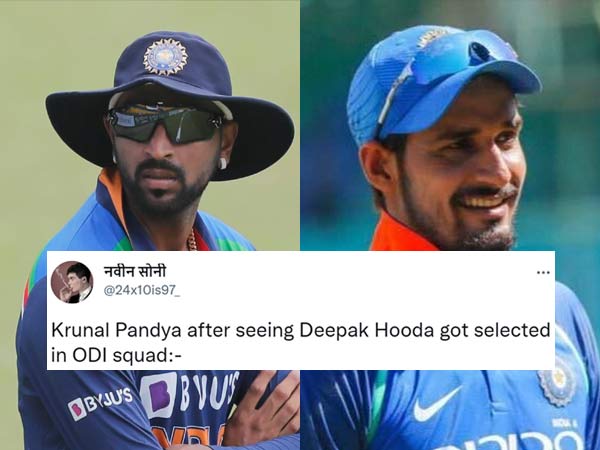The height and width of the screenshot is (450, 600).
Task: Click the tweet author's profile avatar
Action: pos(72,282)
